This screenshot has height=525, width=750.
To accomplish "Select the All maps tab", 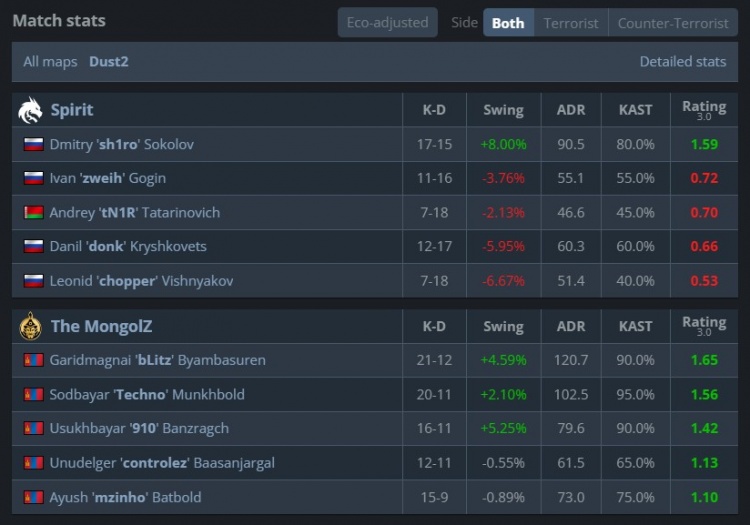I will 50,61.
